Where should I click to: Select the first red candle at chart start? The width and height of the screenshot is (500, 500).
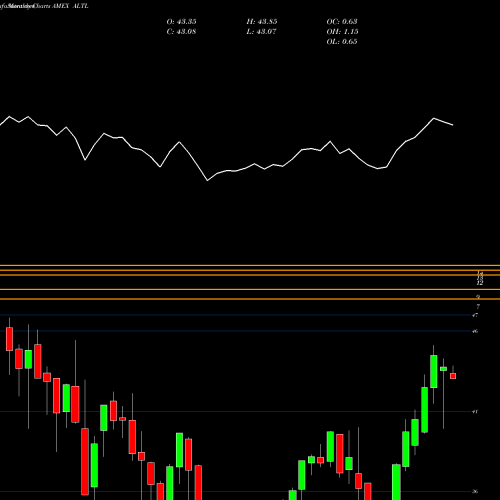9,339
